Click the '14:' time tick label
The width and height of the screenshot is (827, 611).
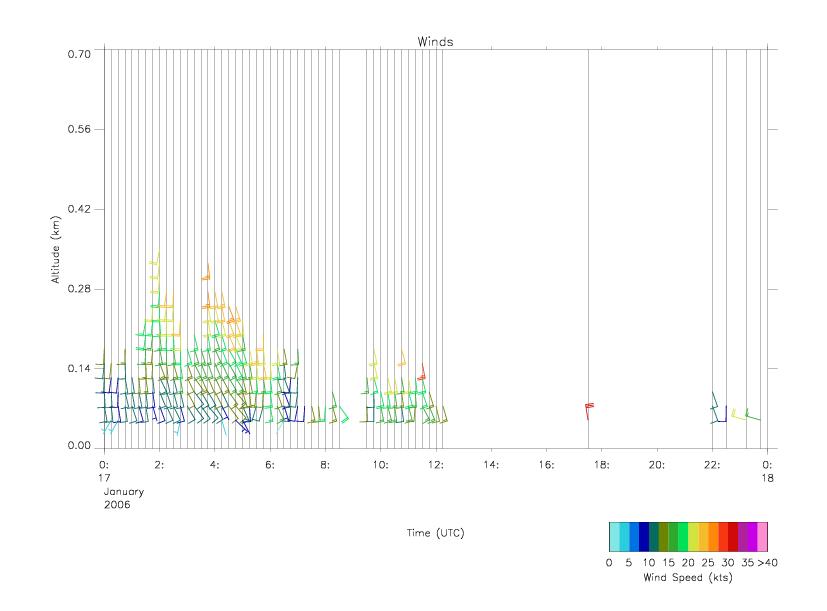coord(491,465)
